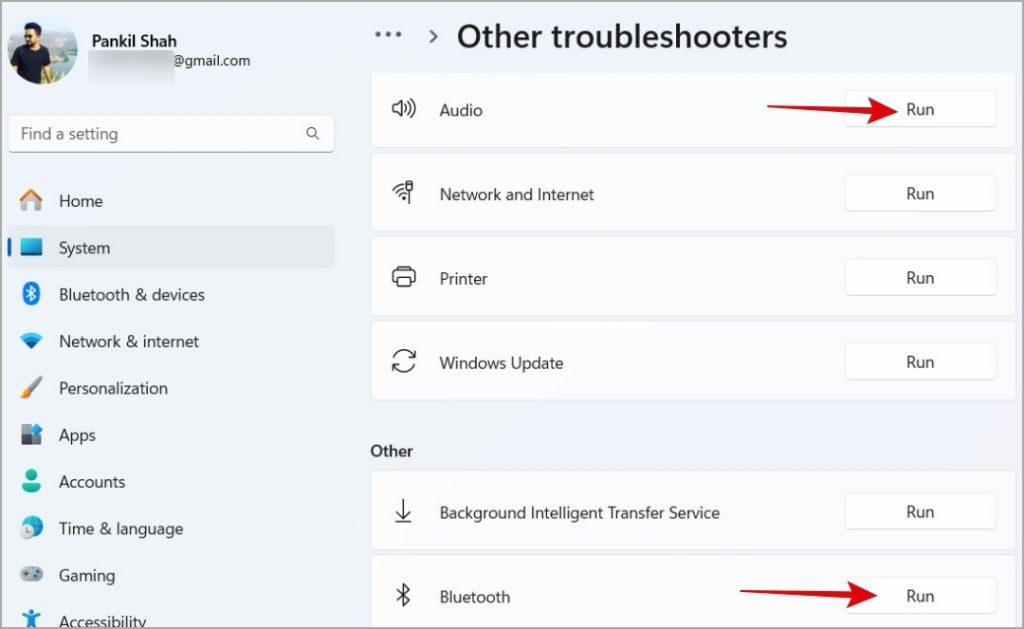This screenshot has width=1024, height=629.
Task: Run the Audio troubleshooter
Action: click(x=919, y=109)
